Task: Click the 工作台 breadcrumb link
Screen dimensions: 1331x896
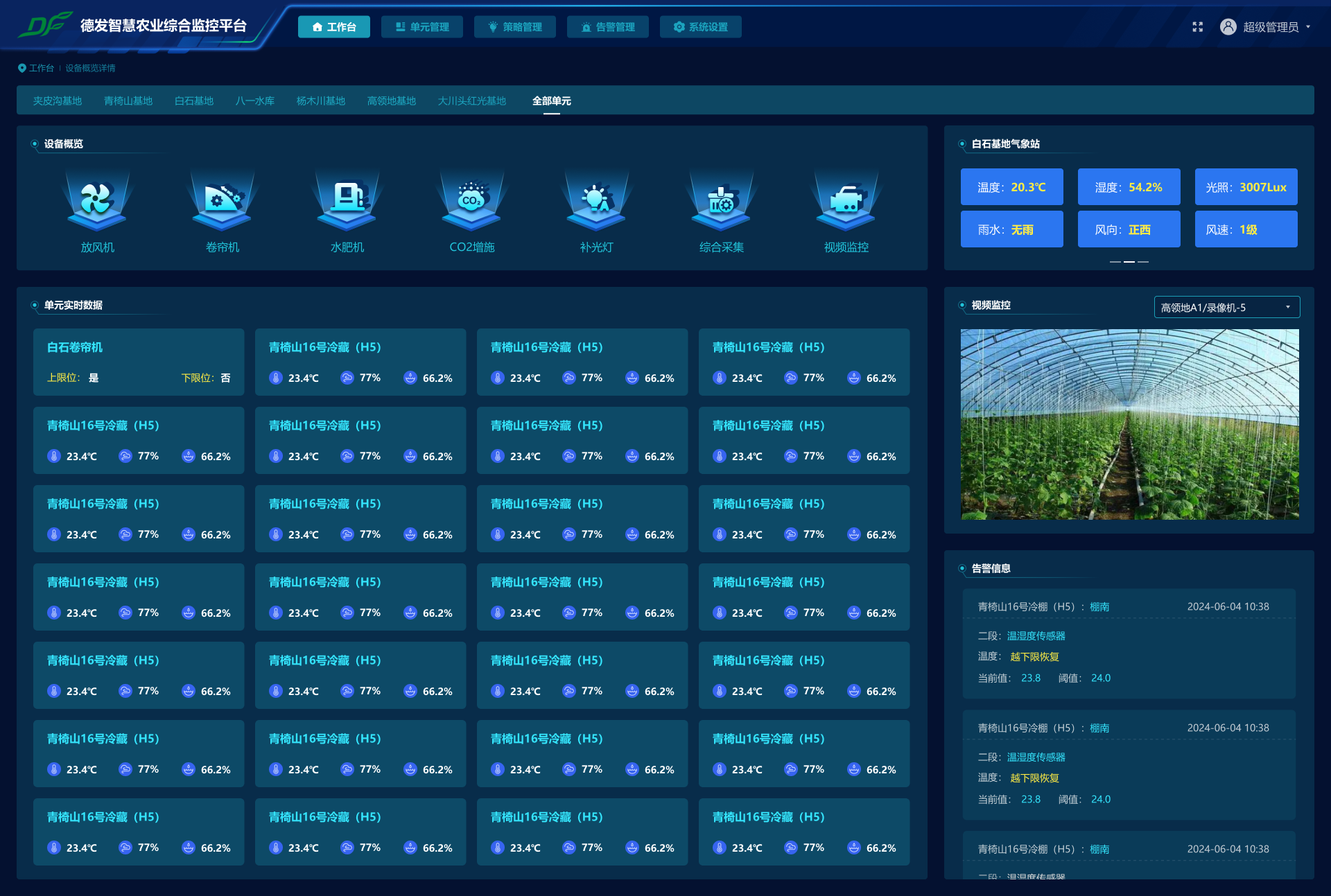Action: pyautogui.click(x=41, y=68)
